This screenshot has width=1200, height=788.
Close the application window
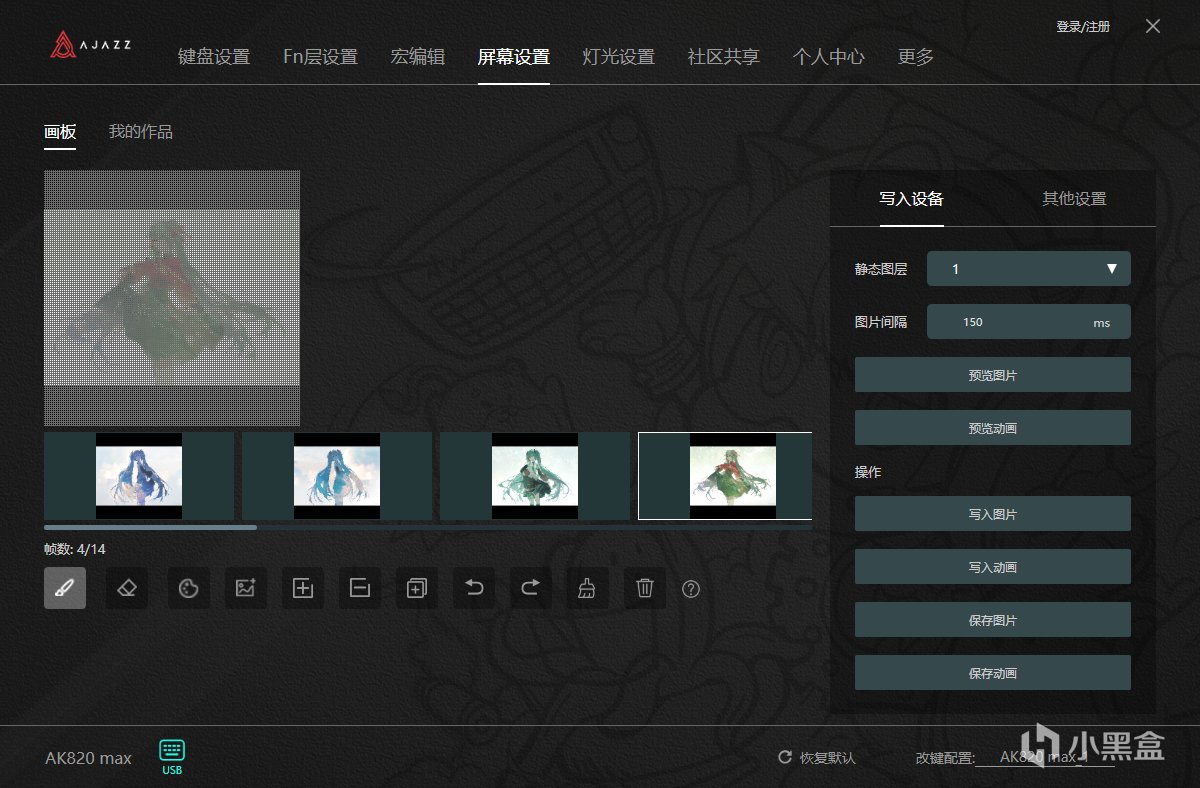(x=1153, y=26)
